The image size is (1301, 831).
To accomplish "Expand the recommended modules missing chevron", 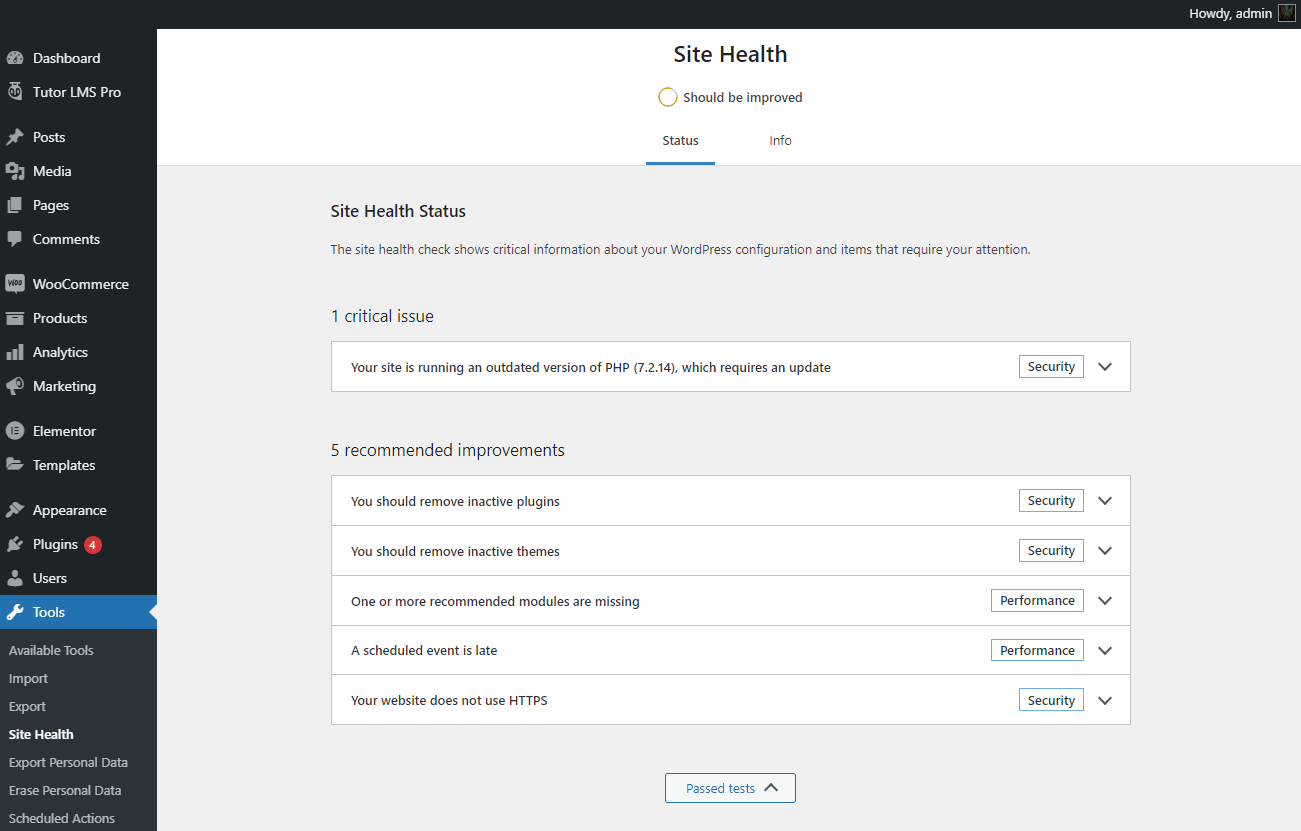I will point(1105,601).
